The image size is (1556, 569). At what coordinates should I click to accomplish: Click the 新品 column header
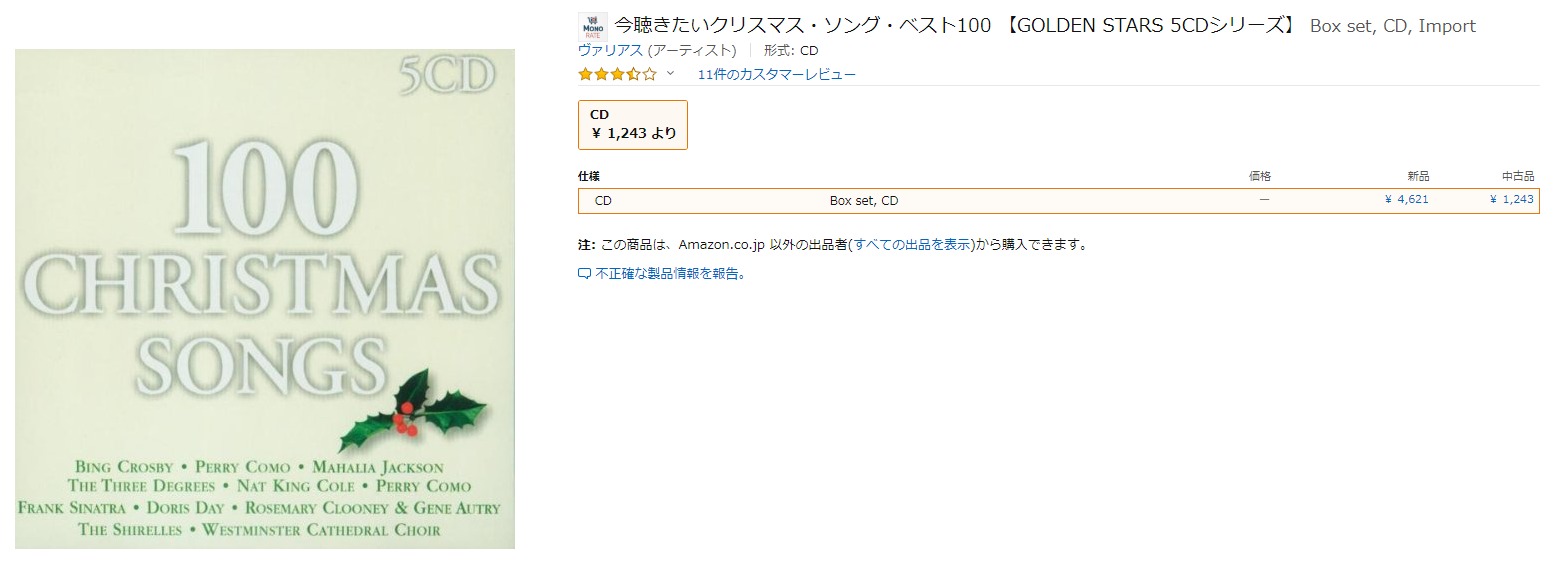click(x=1417, y=176)
